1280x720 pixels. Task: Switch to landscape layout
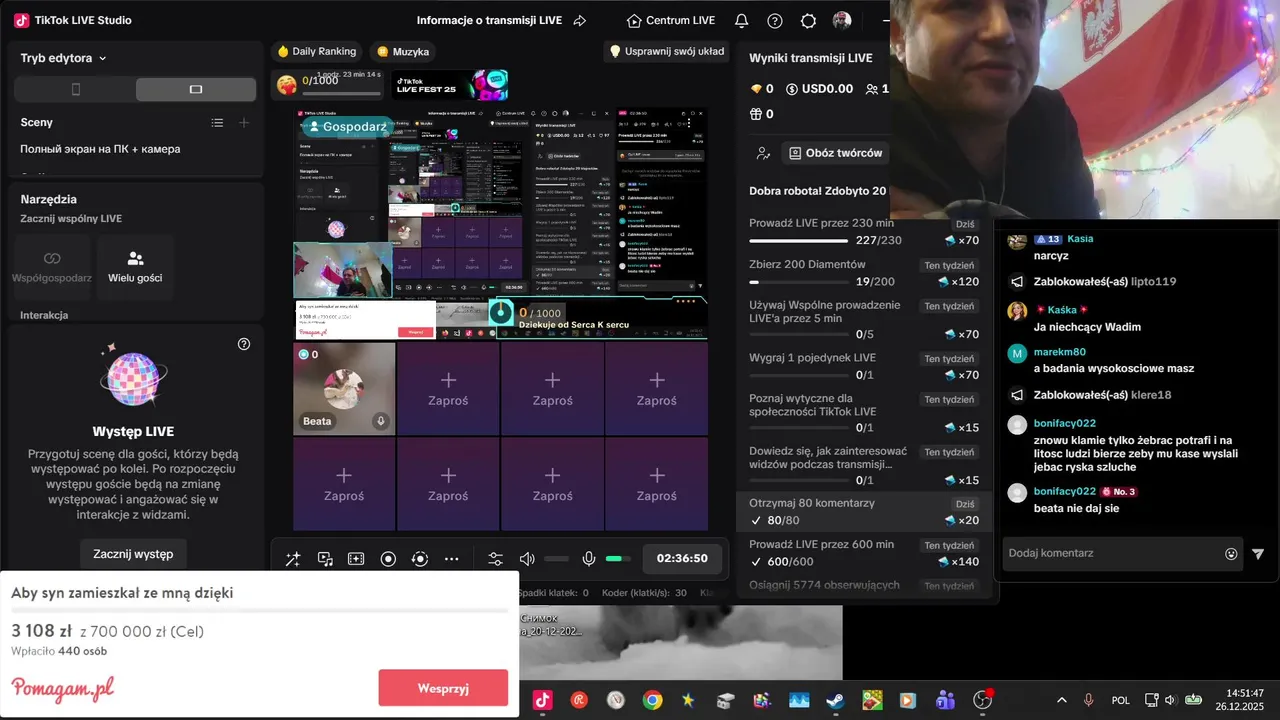click(x=196, y=89)
